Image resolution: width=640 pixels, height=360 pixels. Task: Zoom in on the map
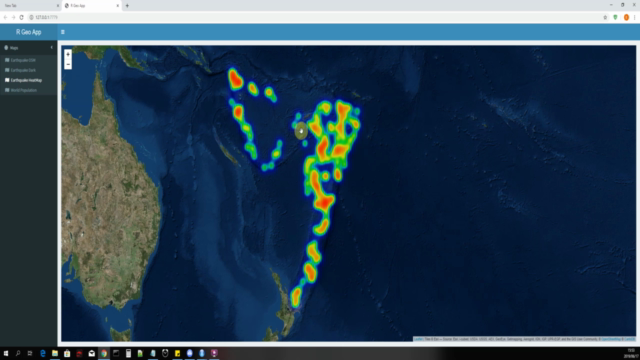pos(68,54)
